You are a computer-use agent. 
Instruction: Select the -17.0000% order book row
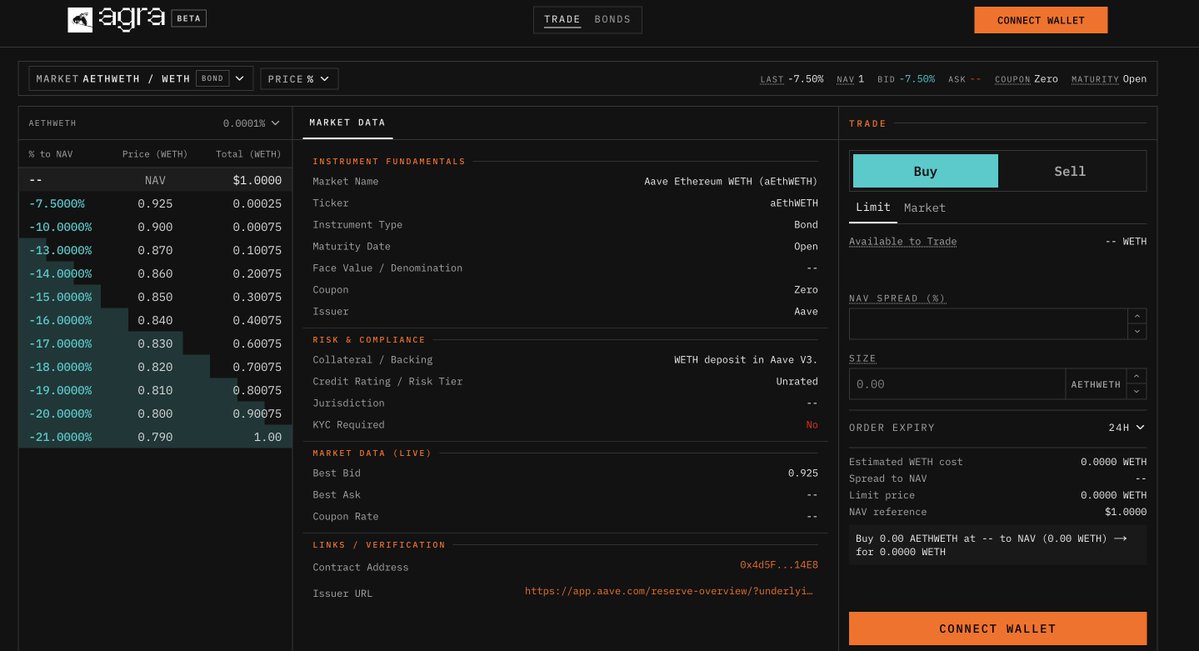[x=155, y=343]
